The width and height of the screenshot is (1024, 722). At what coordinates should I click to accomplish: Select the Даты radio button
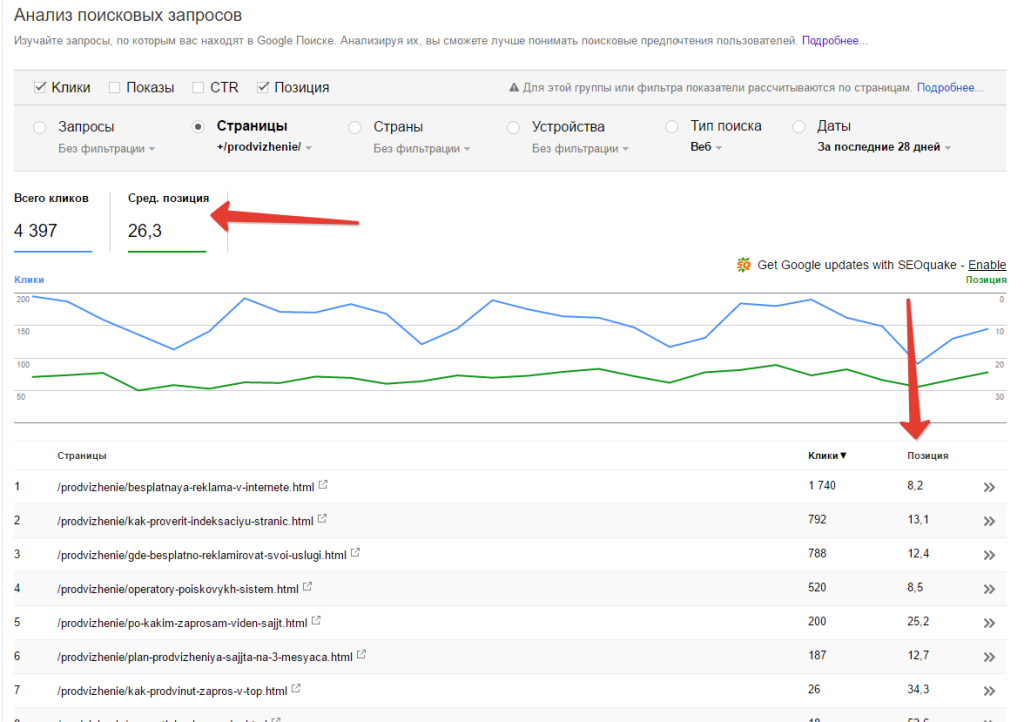tap(798, 127)
